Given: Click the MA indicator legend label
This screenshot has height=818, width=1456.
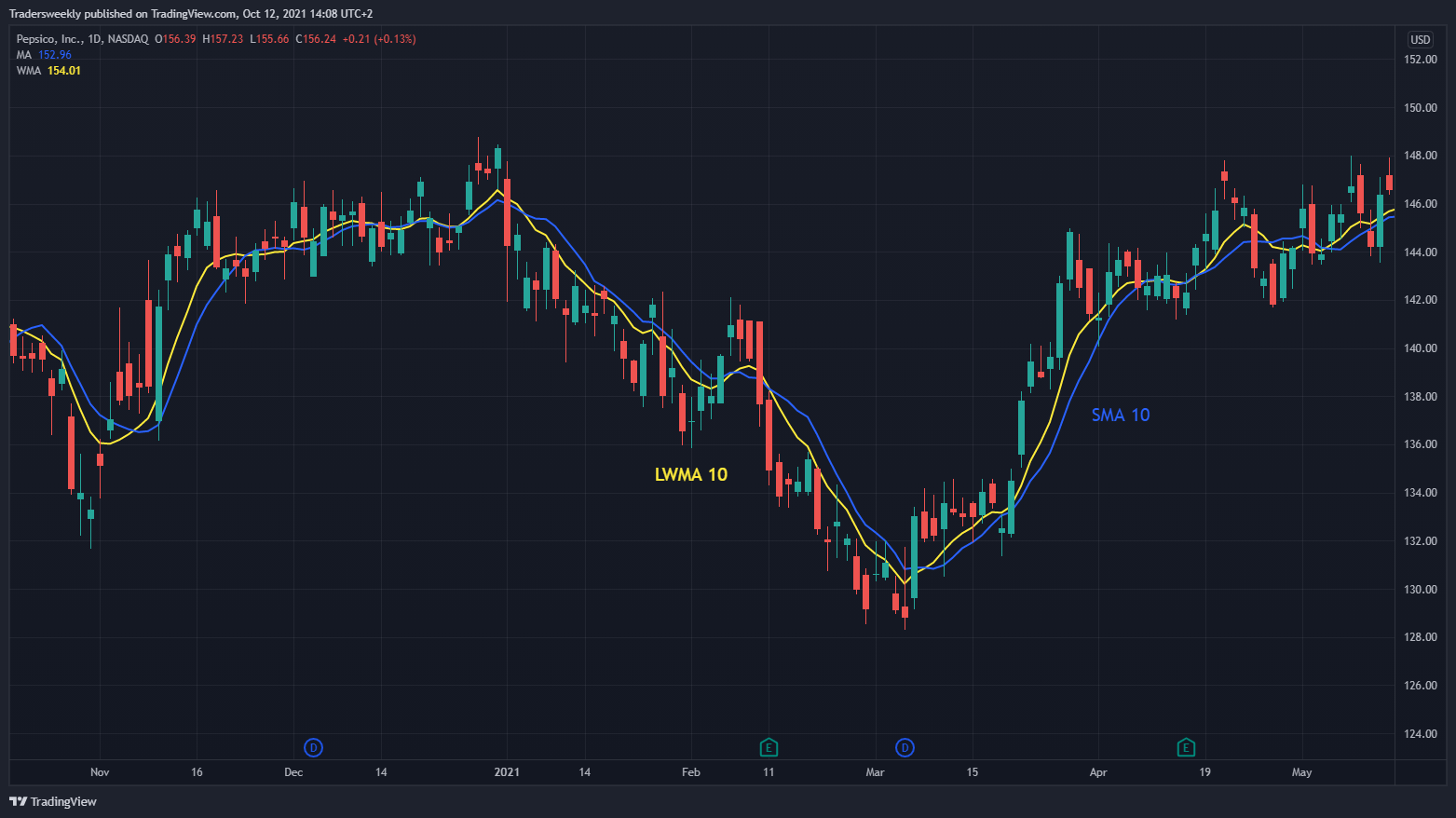Looking at the screenshot, I should tap(23, 55).
